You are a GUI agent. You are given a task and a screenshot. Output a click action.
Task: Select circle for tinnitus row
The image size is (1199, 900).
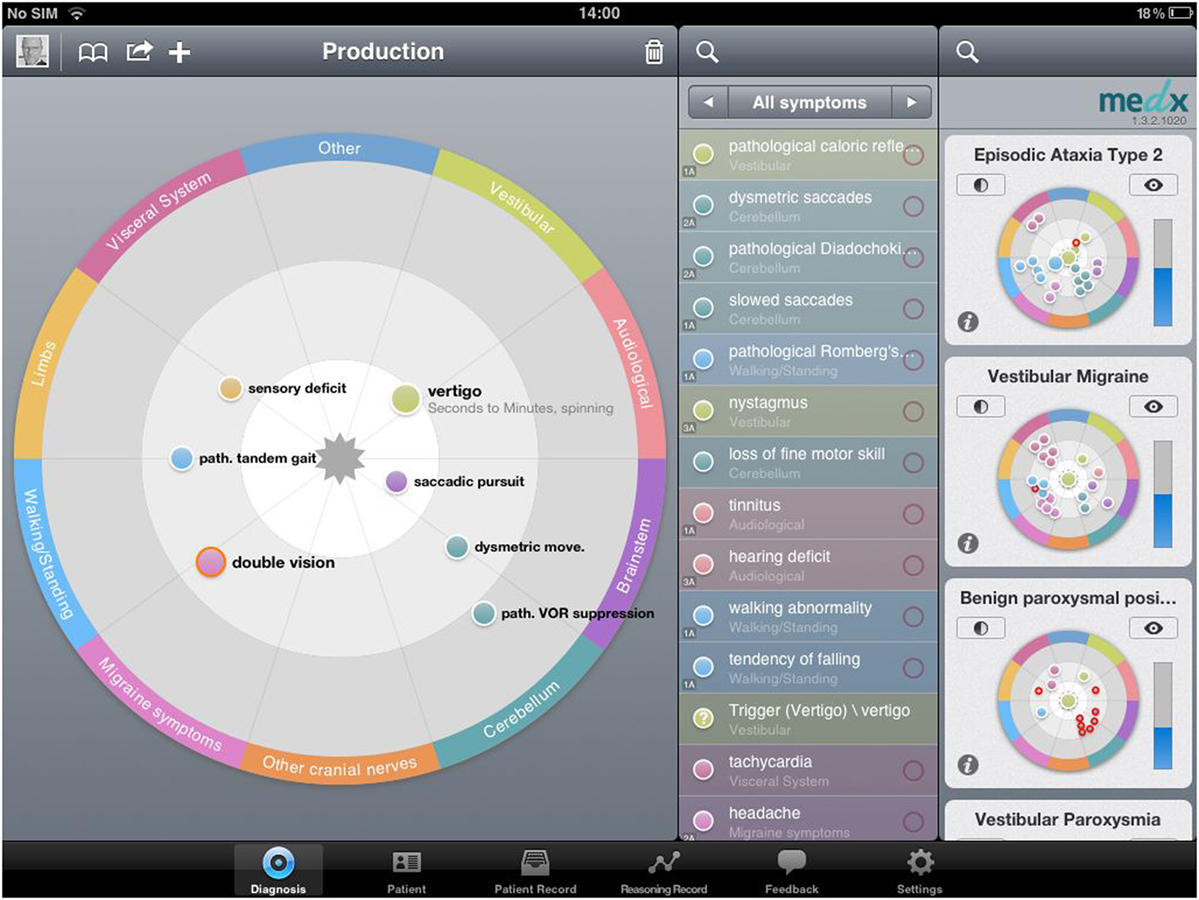pyautogui.click(x=913, y=514)
